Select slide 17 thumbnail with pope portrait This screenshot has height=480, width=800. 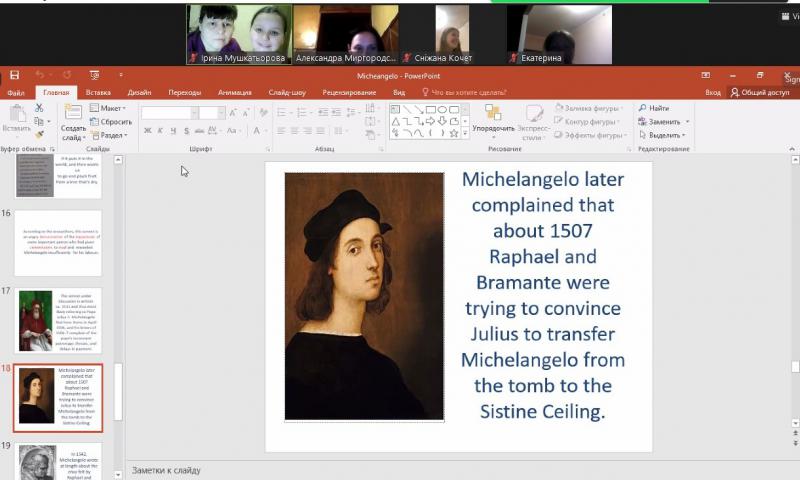(58, 320)
